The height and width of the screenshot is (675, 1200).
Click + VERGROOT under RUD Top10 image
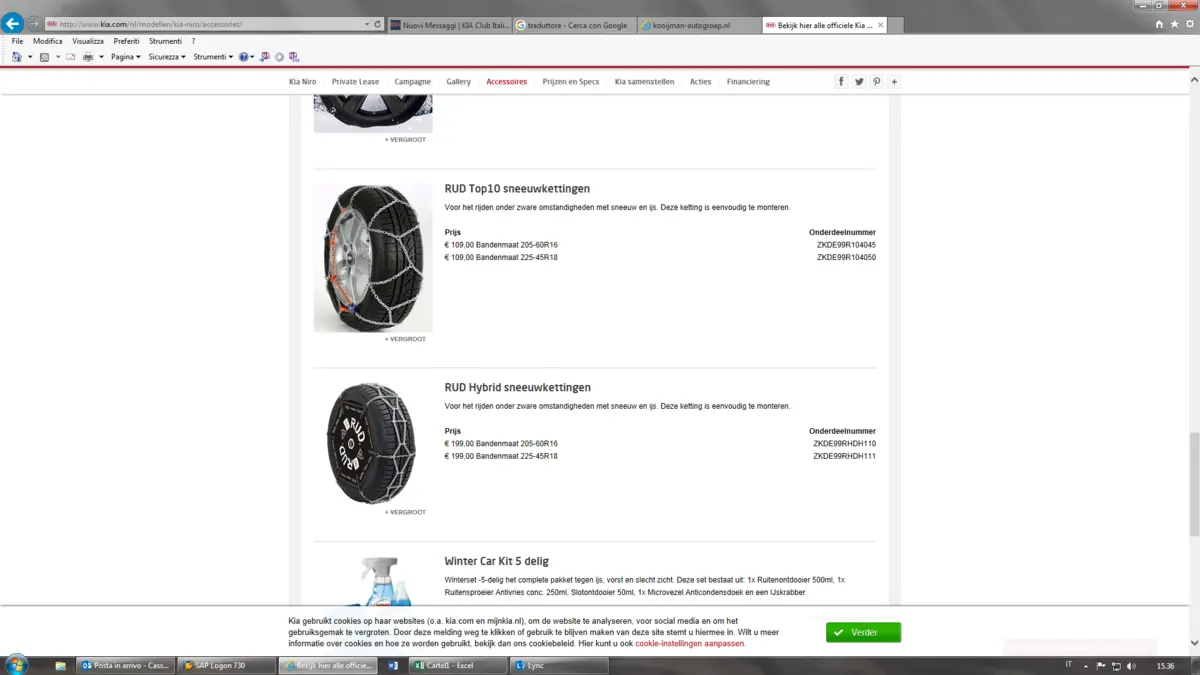coord(405,339)
